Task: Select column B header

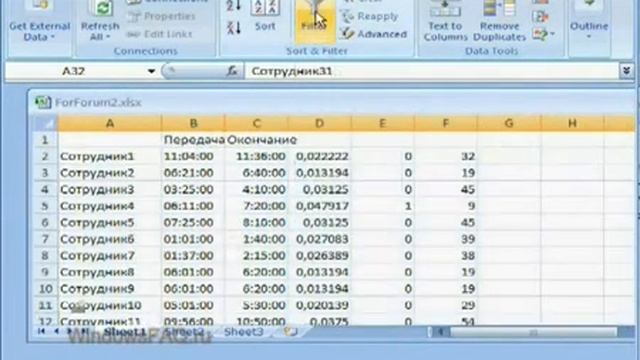Action: click(193, 123)
